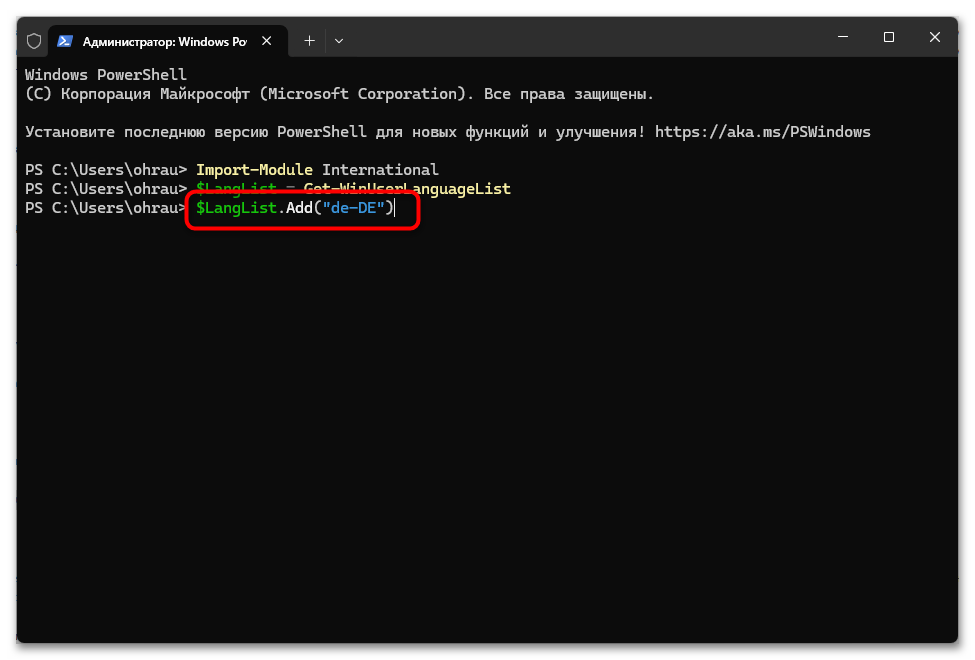Click the $LangList.Add("de-DE") command
This screenshot has height=660, width=975.
point(295,208)
